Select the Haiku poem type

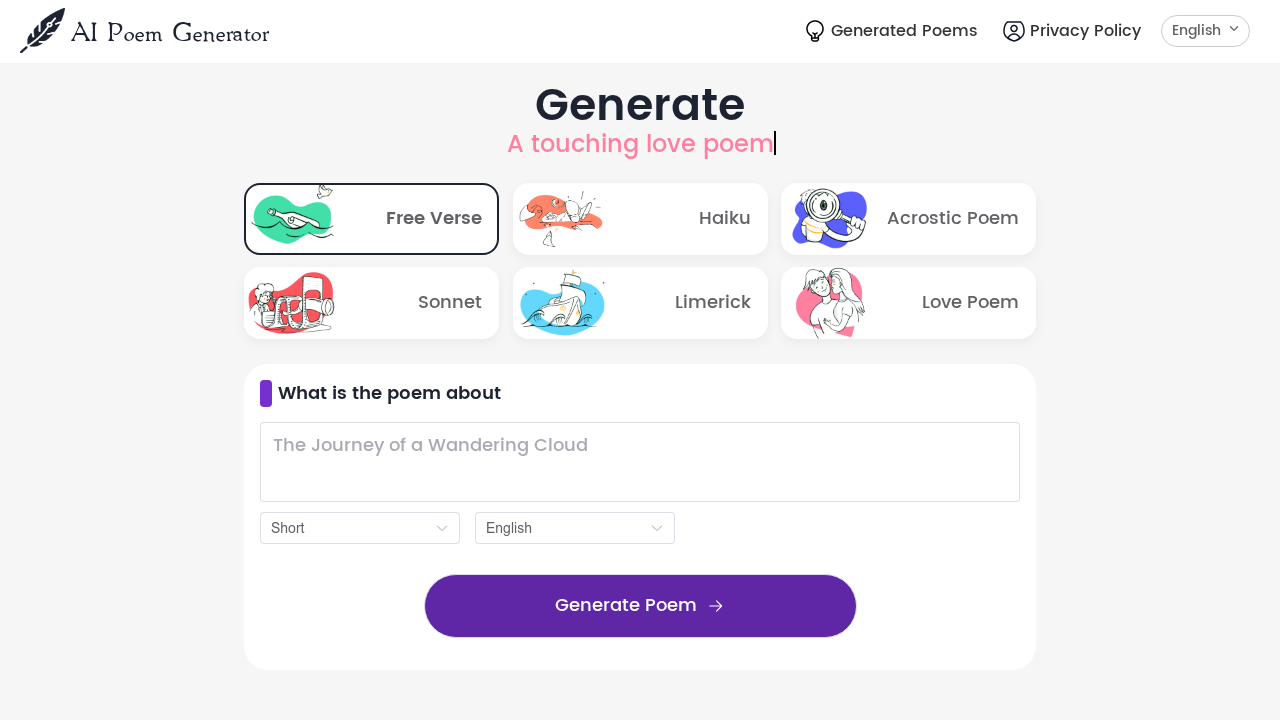pyautogui.click(x=640, y=218)
